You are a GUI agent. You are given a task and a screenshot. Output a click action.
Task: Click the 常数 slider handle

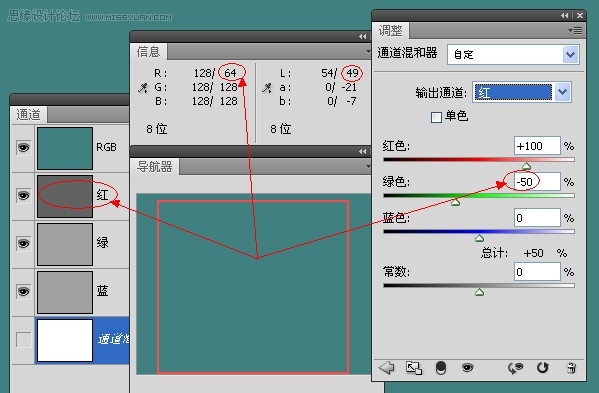(x=479, y=292)
